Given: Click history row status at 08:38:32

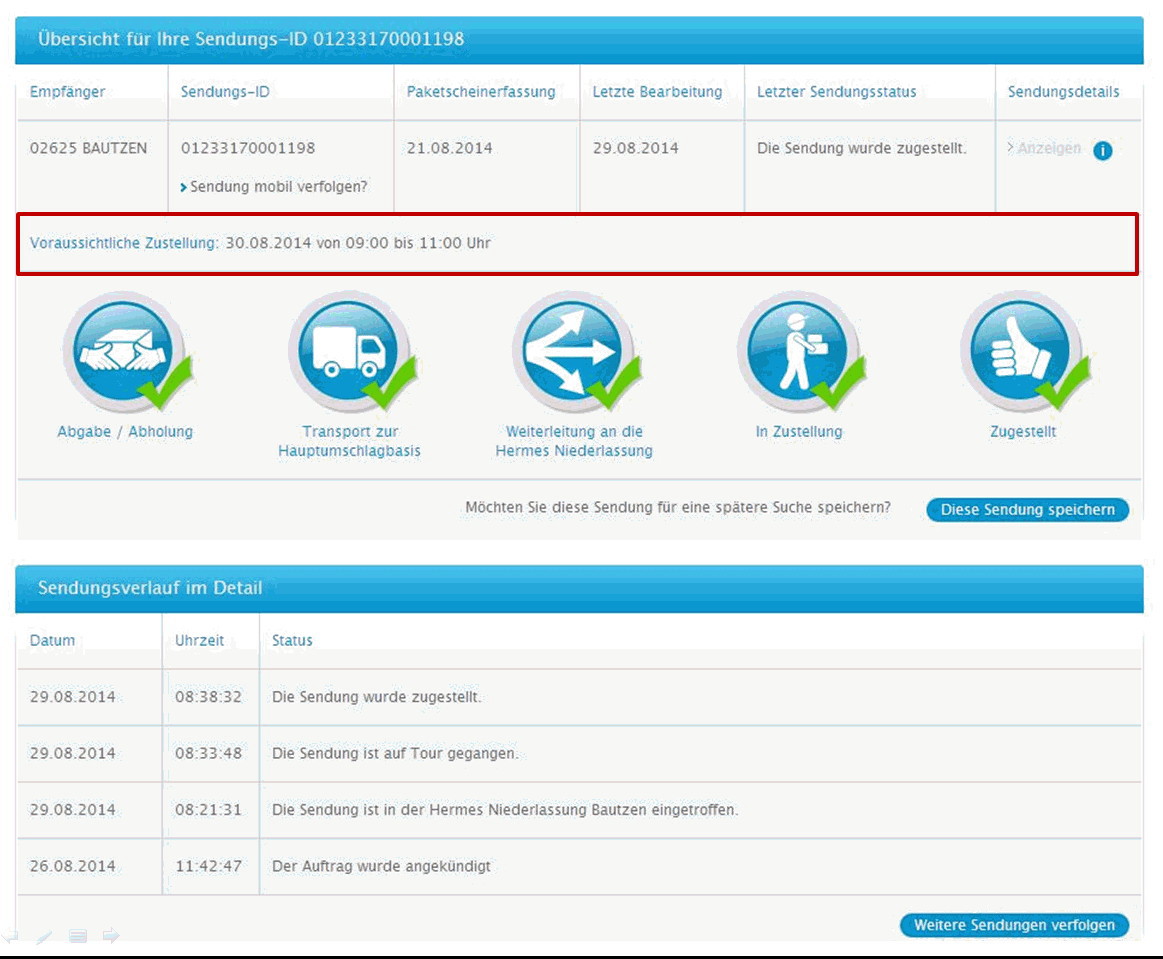Looking at the screenshot, I should (x=377, y=697).
